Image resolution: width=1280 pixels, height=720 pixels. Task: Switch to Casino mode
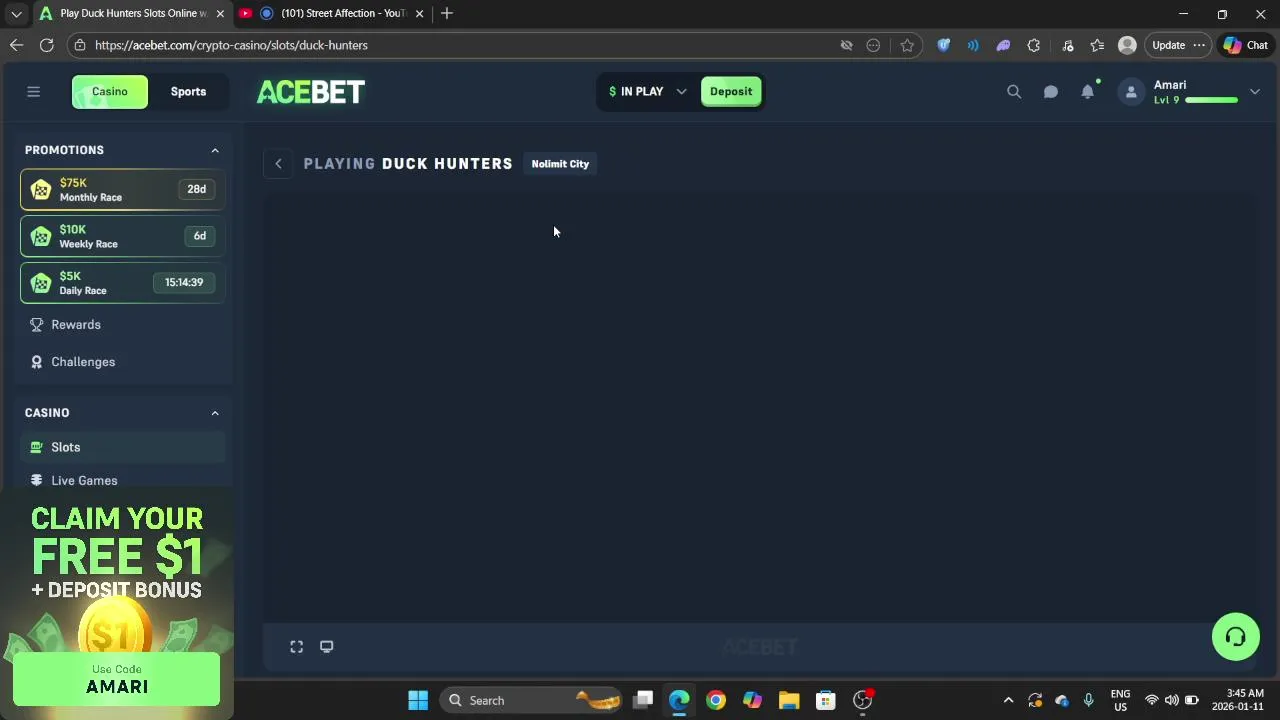coord(110,92)
